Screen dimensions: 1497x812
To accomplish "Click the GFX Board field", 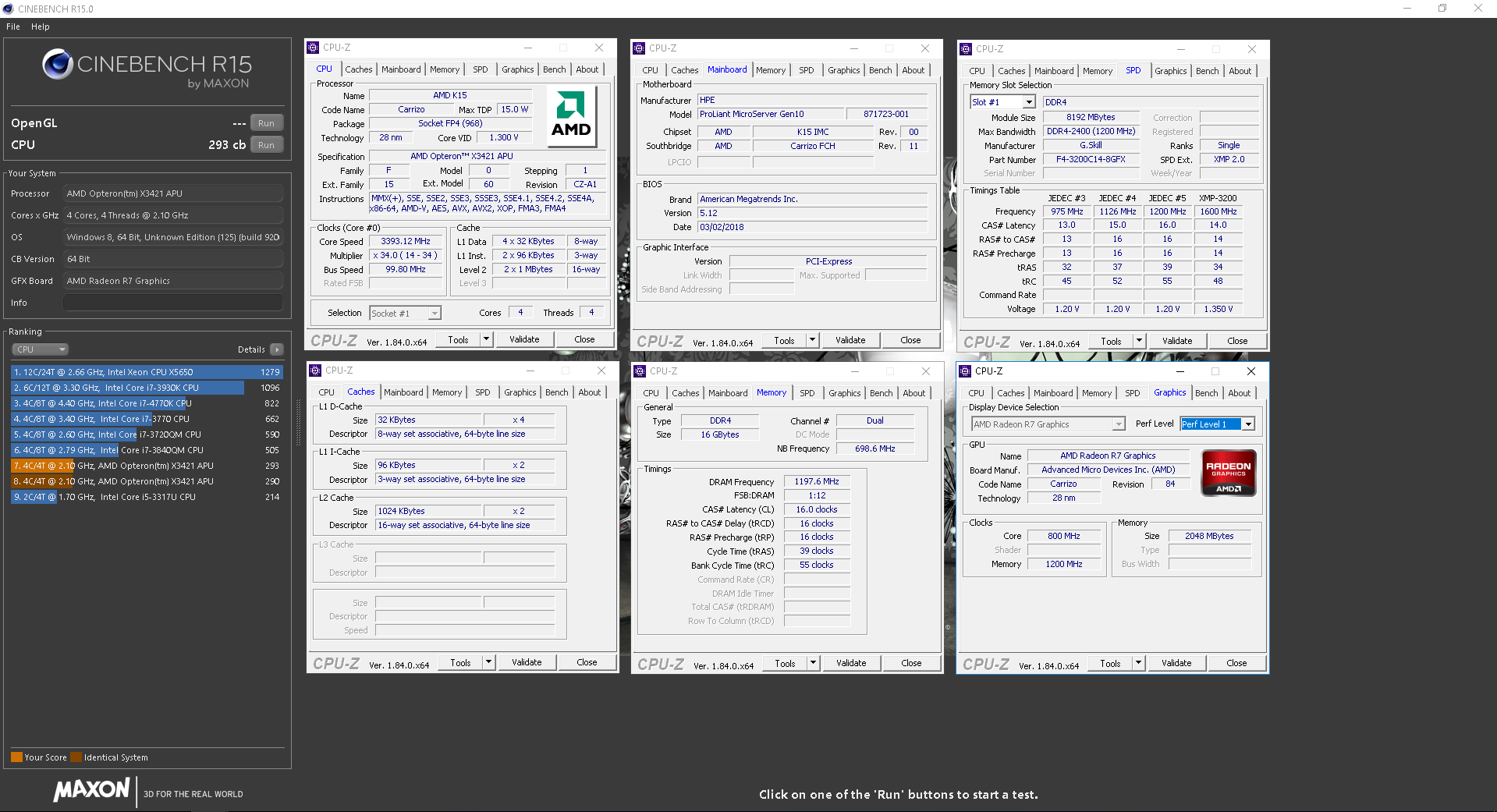I will click(x=173, y=281).
